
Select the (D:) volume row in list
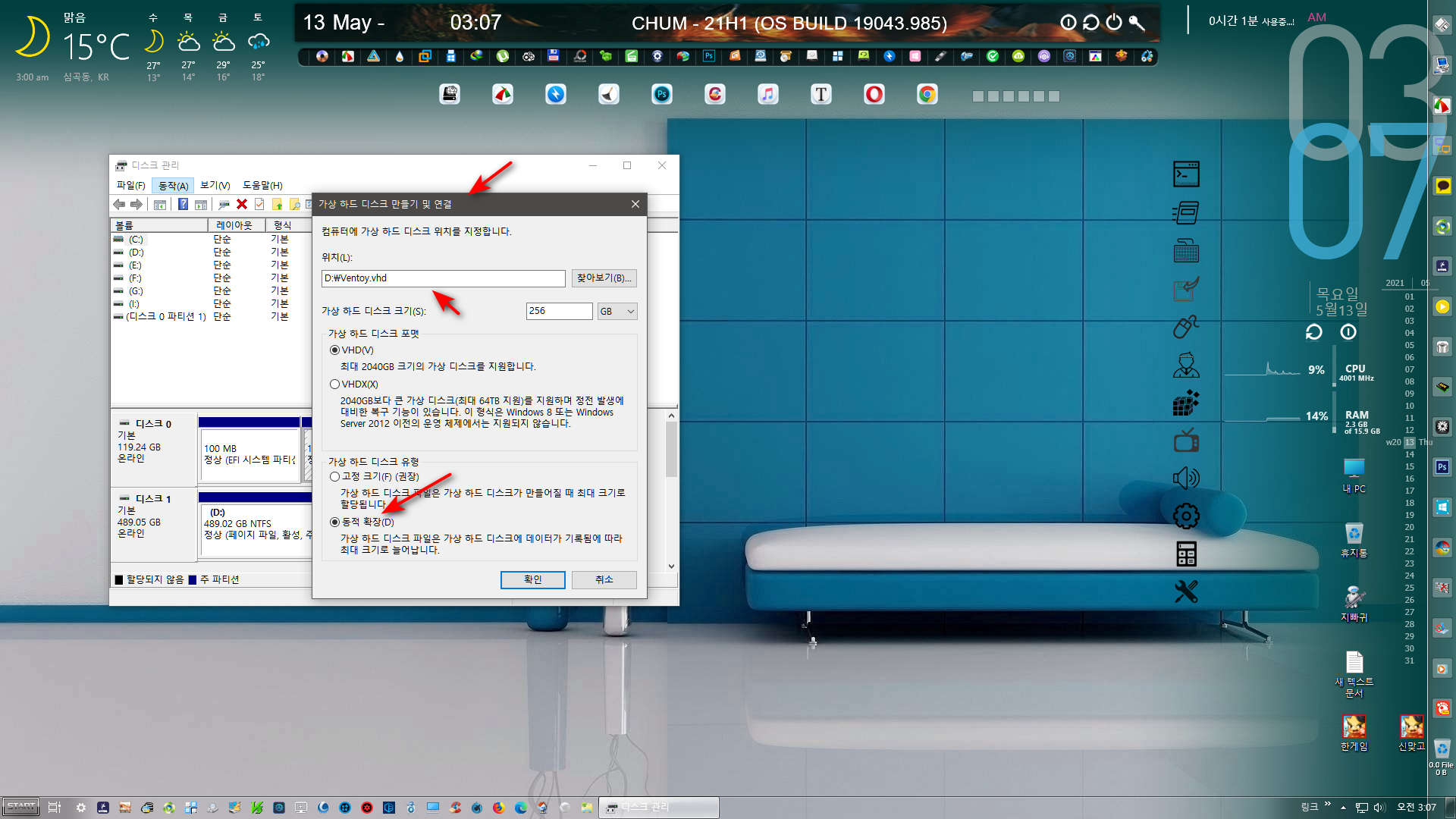(211, 252)
